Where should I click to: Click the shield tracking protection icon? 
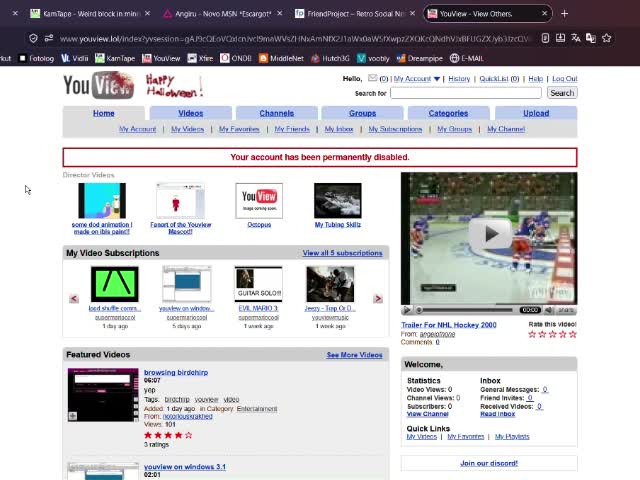tap(33, 38)
